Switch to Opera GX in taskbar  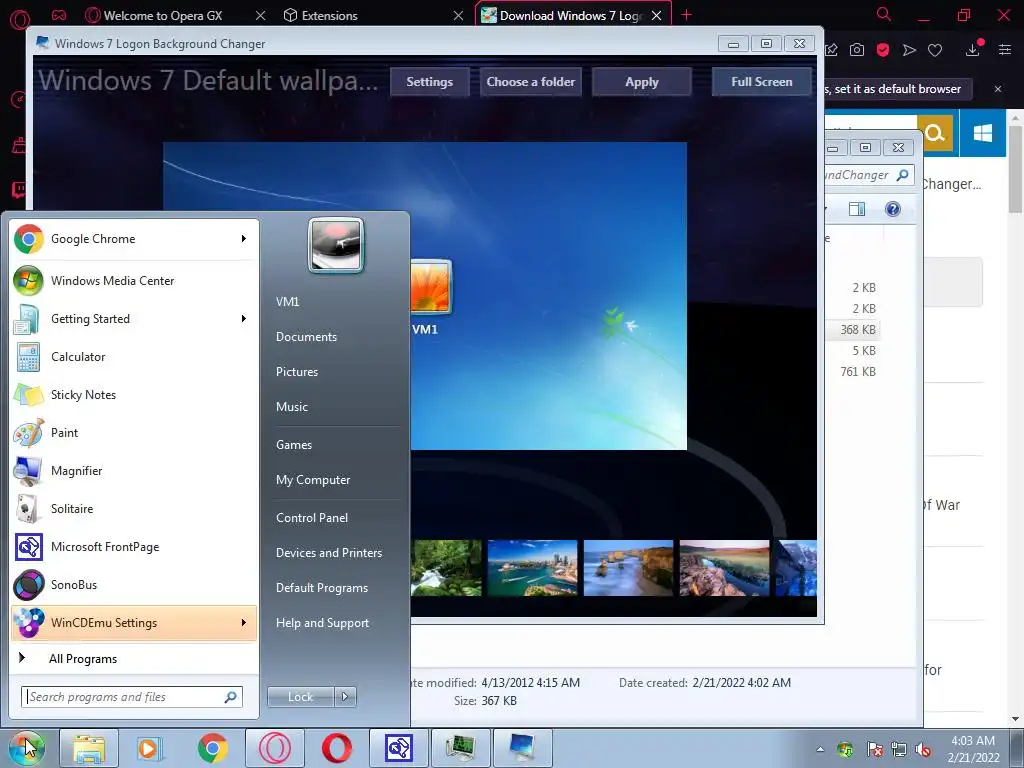(275, 748)
